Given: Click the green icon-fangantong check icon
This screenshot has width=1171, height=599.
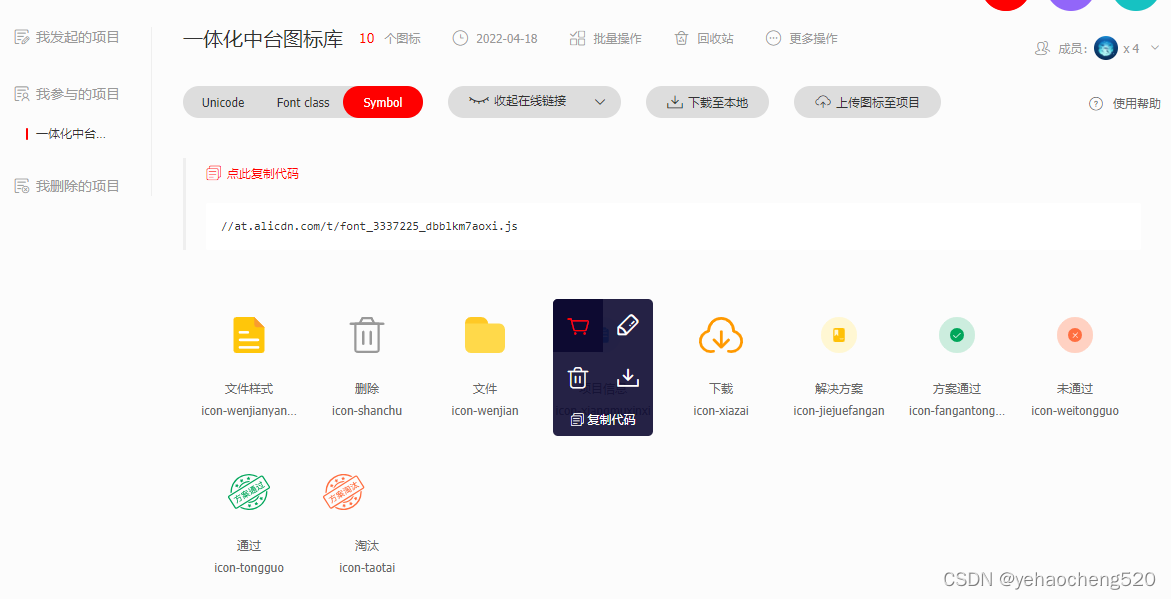Looking at the screenshot, I should 956,335.
